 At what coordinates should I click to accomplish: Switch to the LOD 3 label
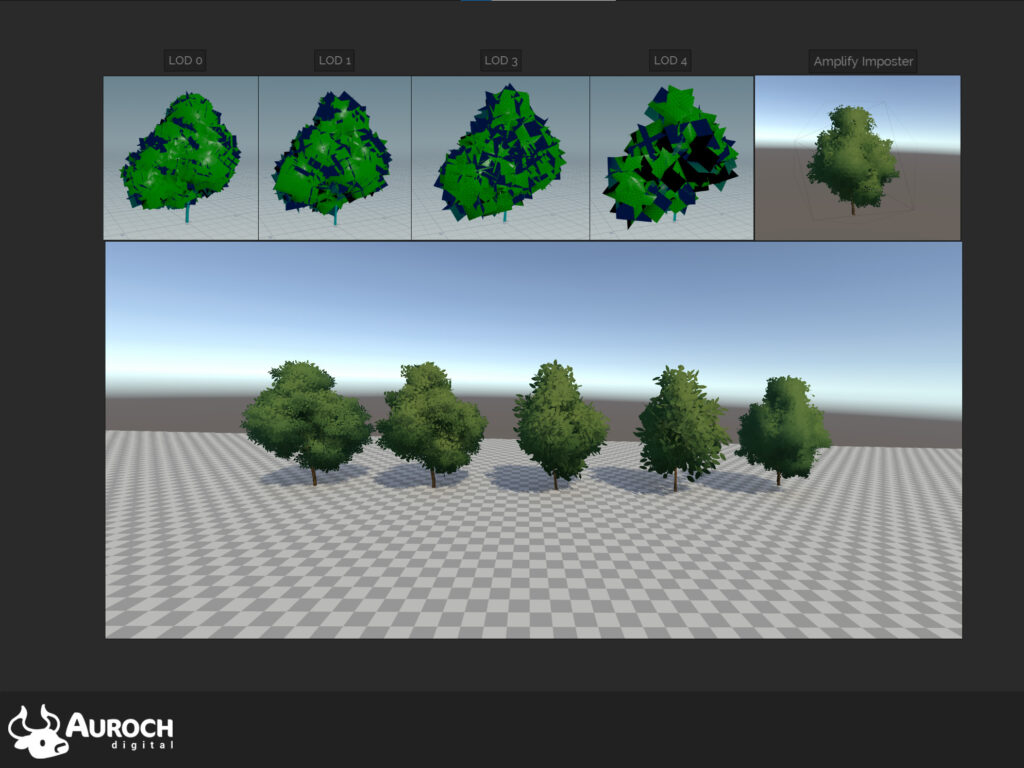[499, 61]
